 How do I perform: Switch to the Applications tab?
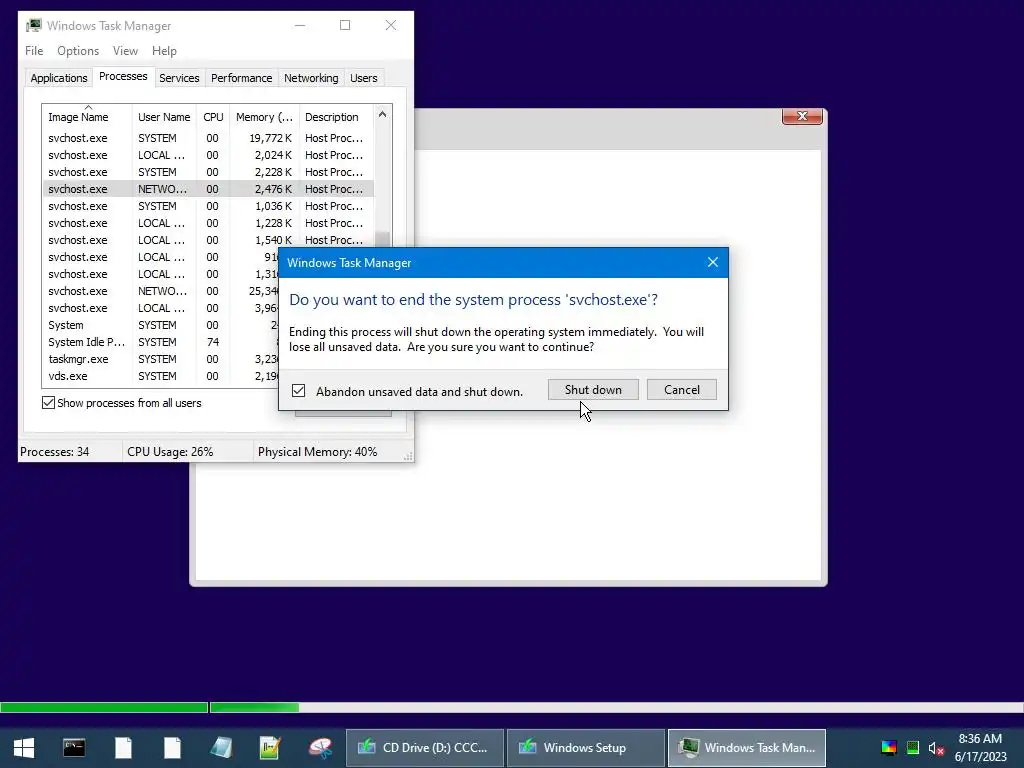coord(59,78)
